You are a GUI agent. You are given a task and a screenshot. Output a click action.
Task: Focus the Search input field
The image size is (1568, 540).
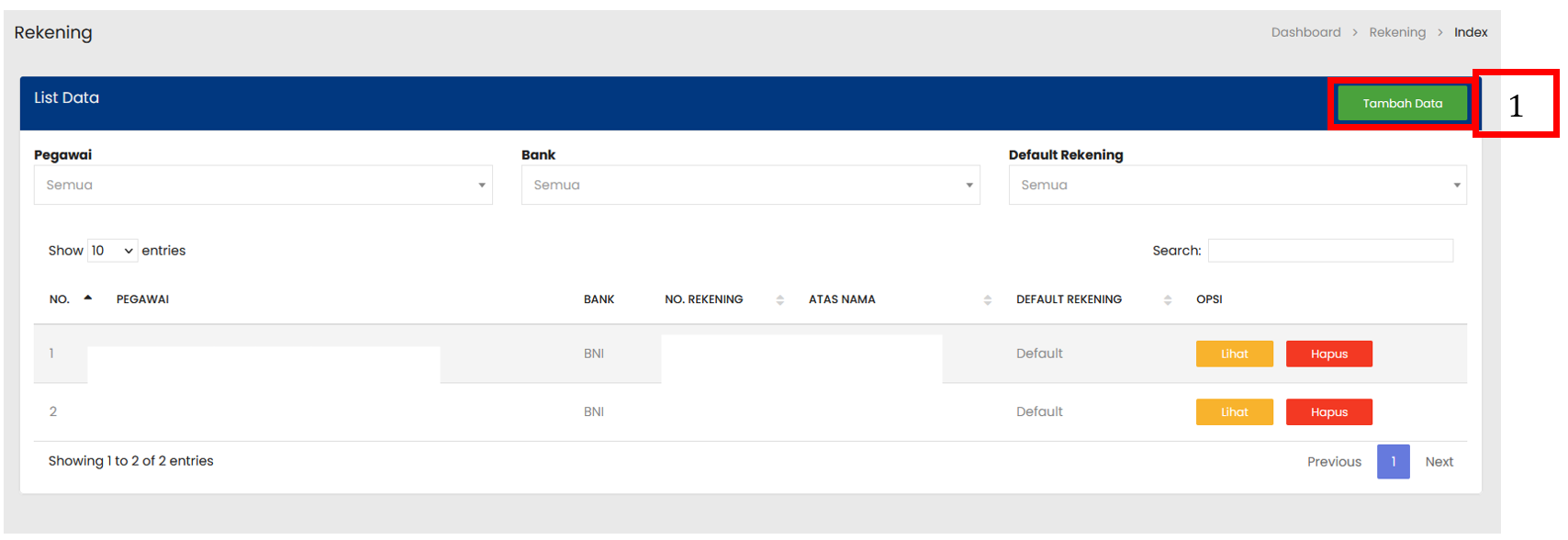(x=1330, y=251)
